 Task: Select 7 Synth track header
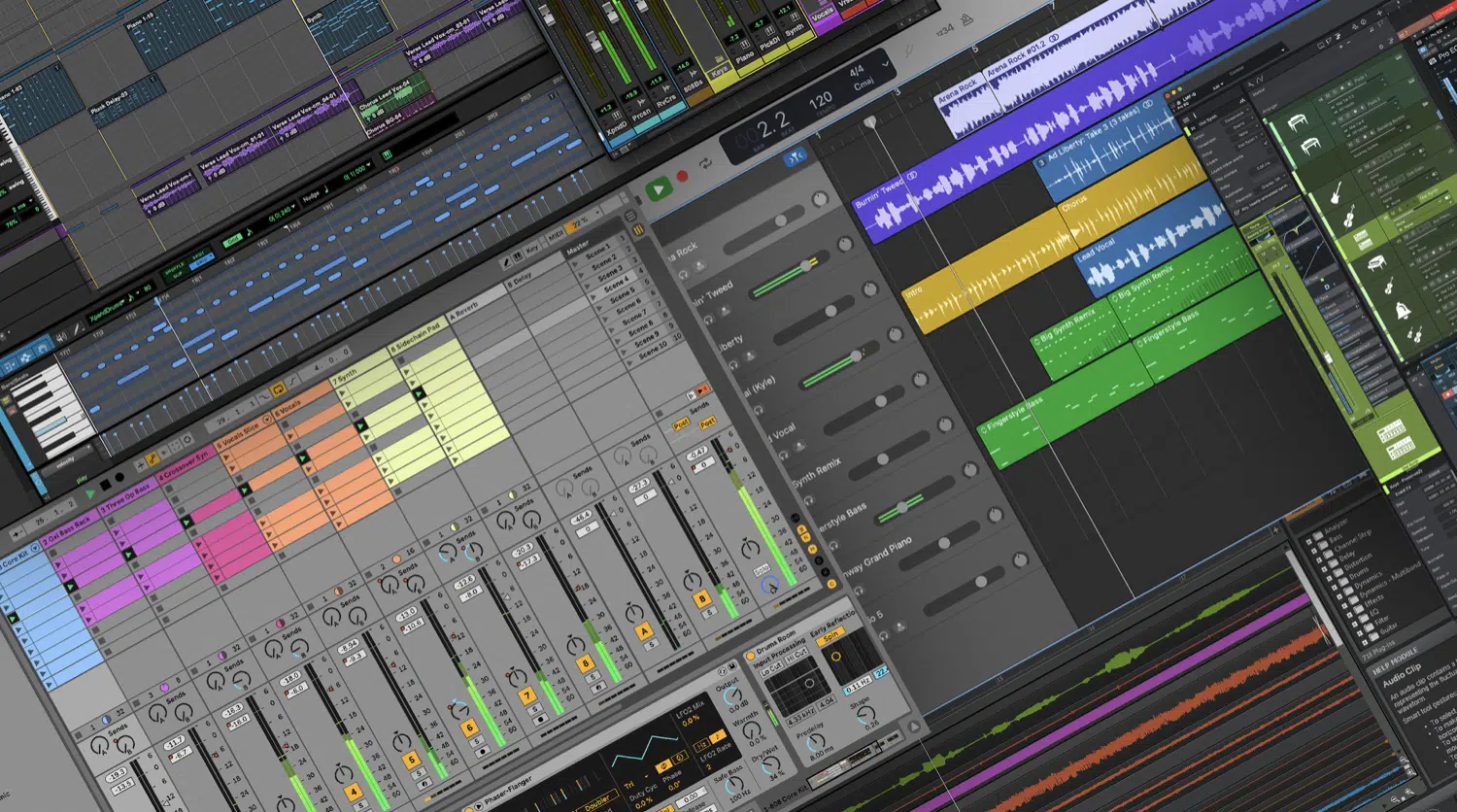pyautogui.click(x=359, y=366)
